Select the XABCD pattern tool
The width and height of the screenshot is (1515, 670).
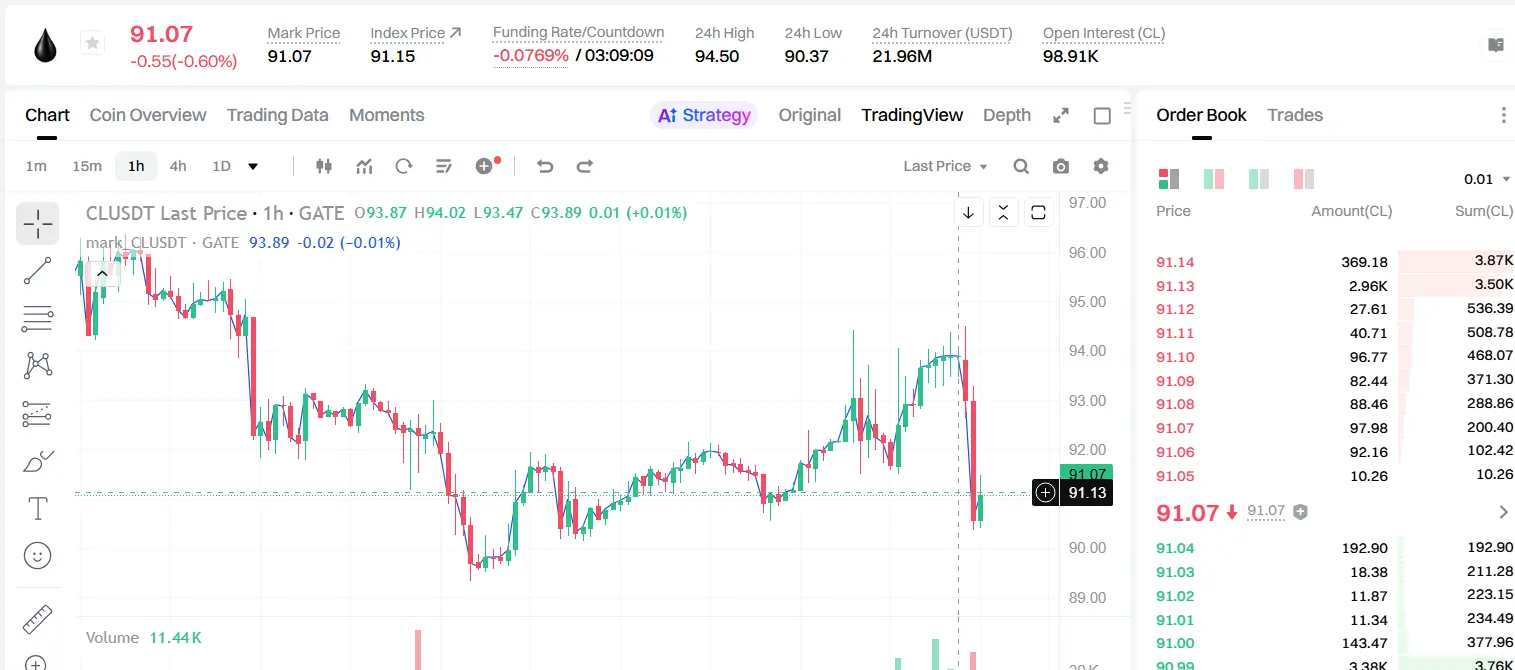point(38,365)
